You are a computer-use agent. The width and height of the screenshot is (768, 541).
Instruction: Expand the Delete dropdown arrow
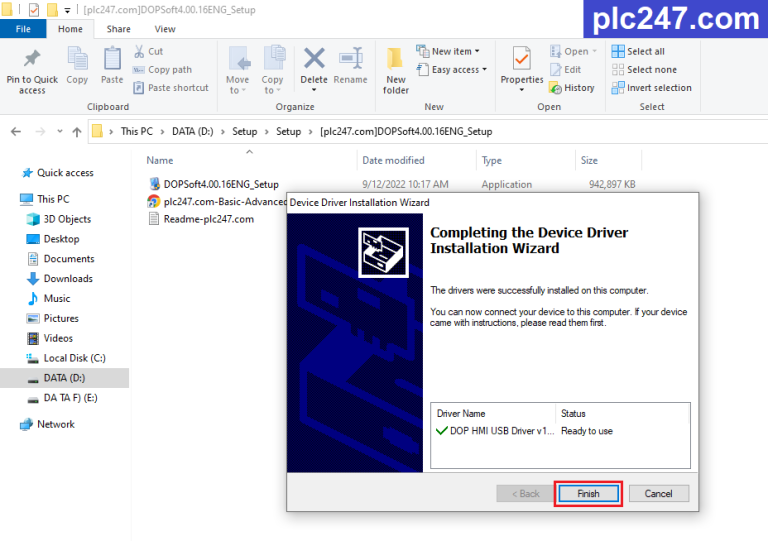coord(314,90)
